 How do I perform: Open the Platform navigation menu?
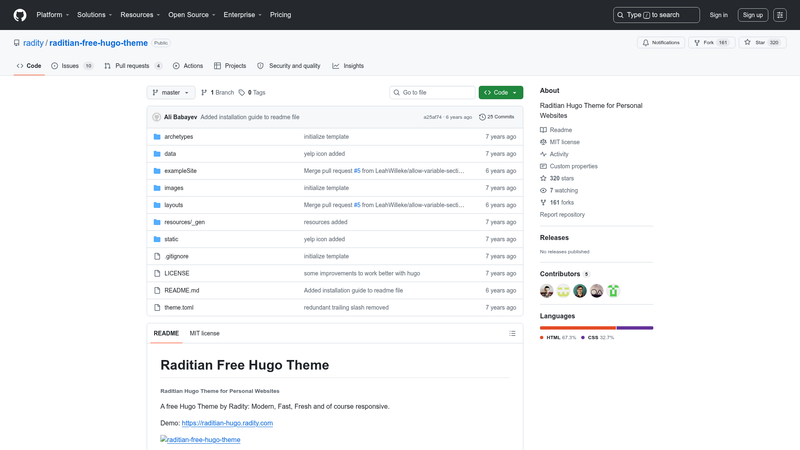coord(53,15)
